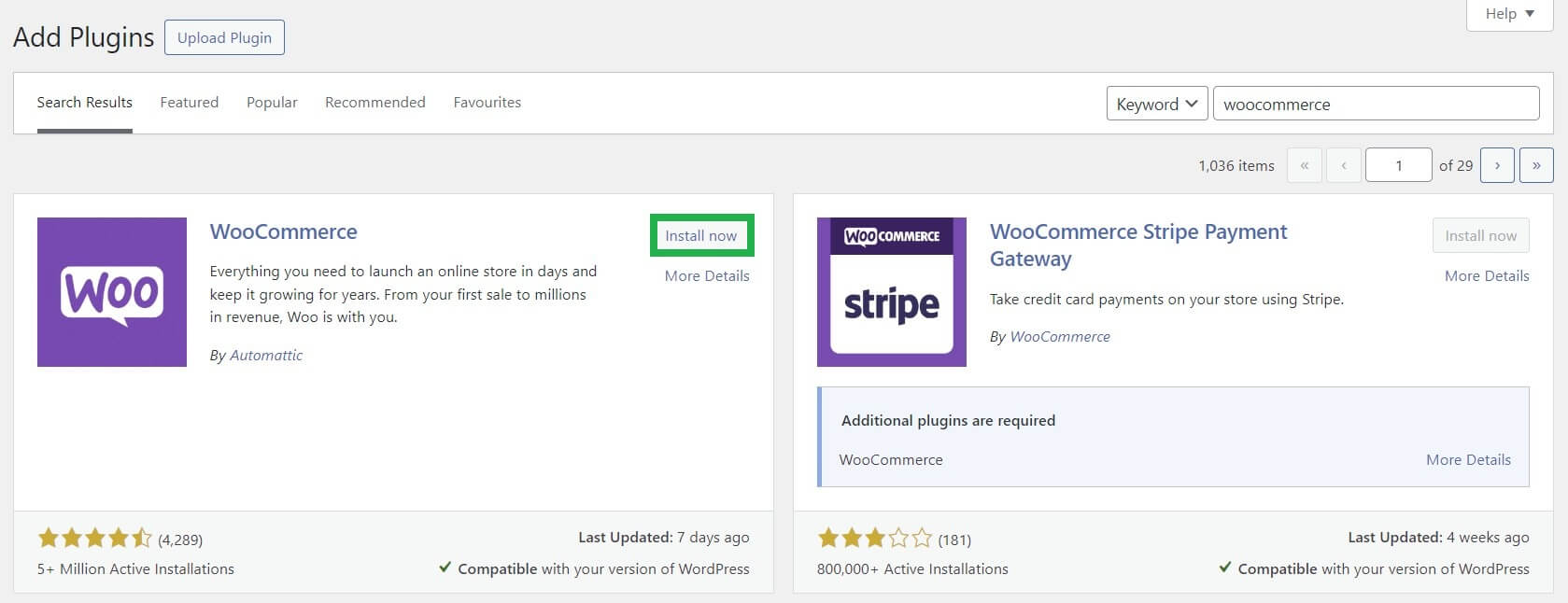Go to the next results page
The height and width of the screenshot is (603, 1568).
1498,165
